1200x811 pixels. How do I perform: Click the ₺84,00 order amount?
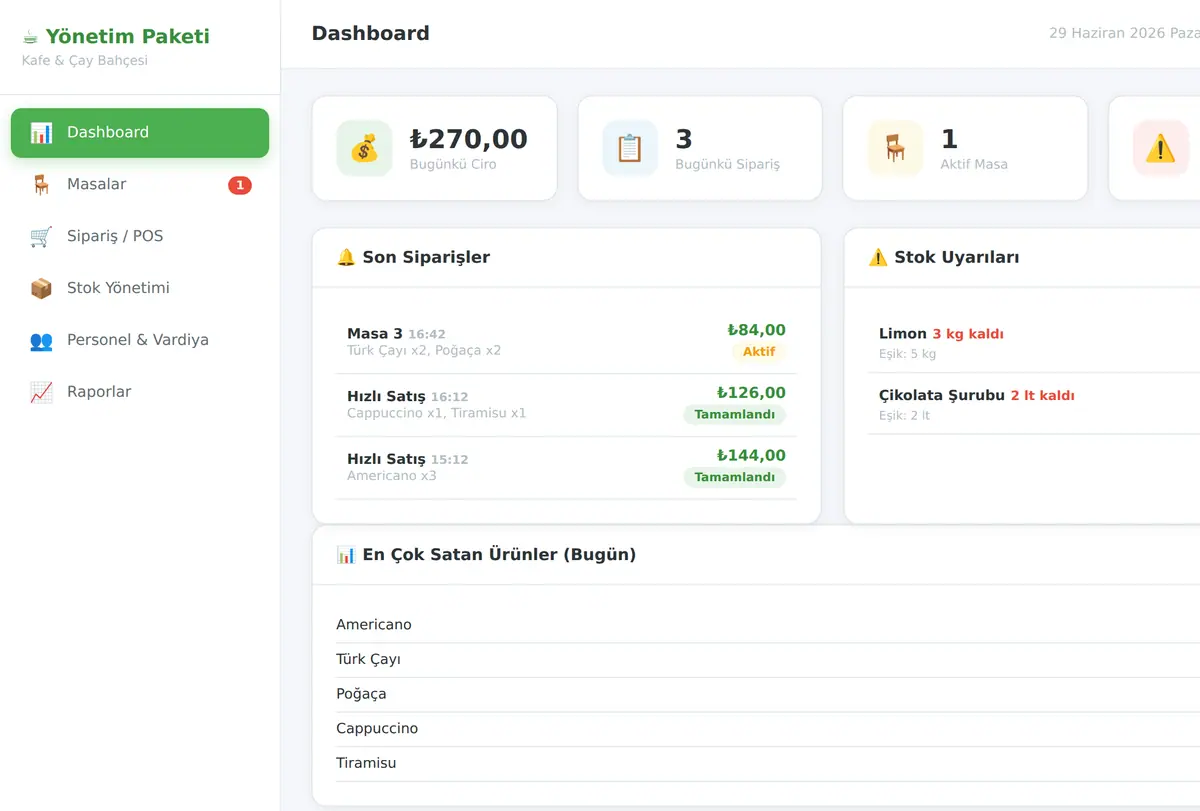[x=756, y=330]
